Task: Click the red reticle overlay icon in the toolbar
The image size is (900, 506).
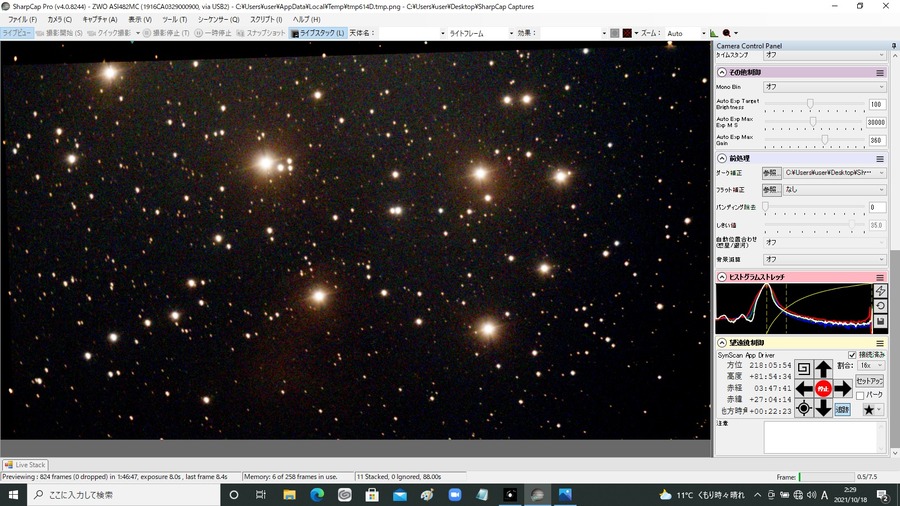Action: tap(627, 33)
